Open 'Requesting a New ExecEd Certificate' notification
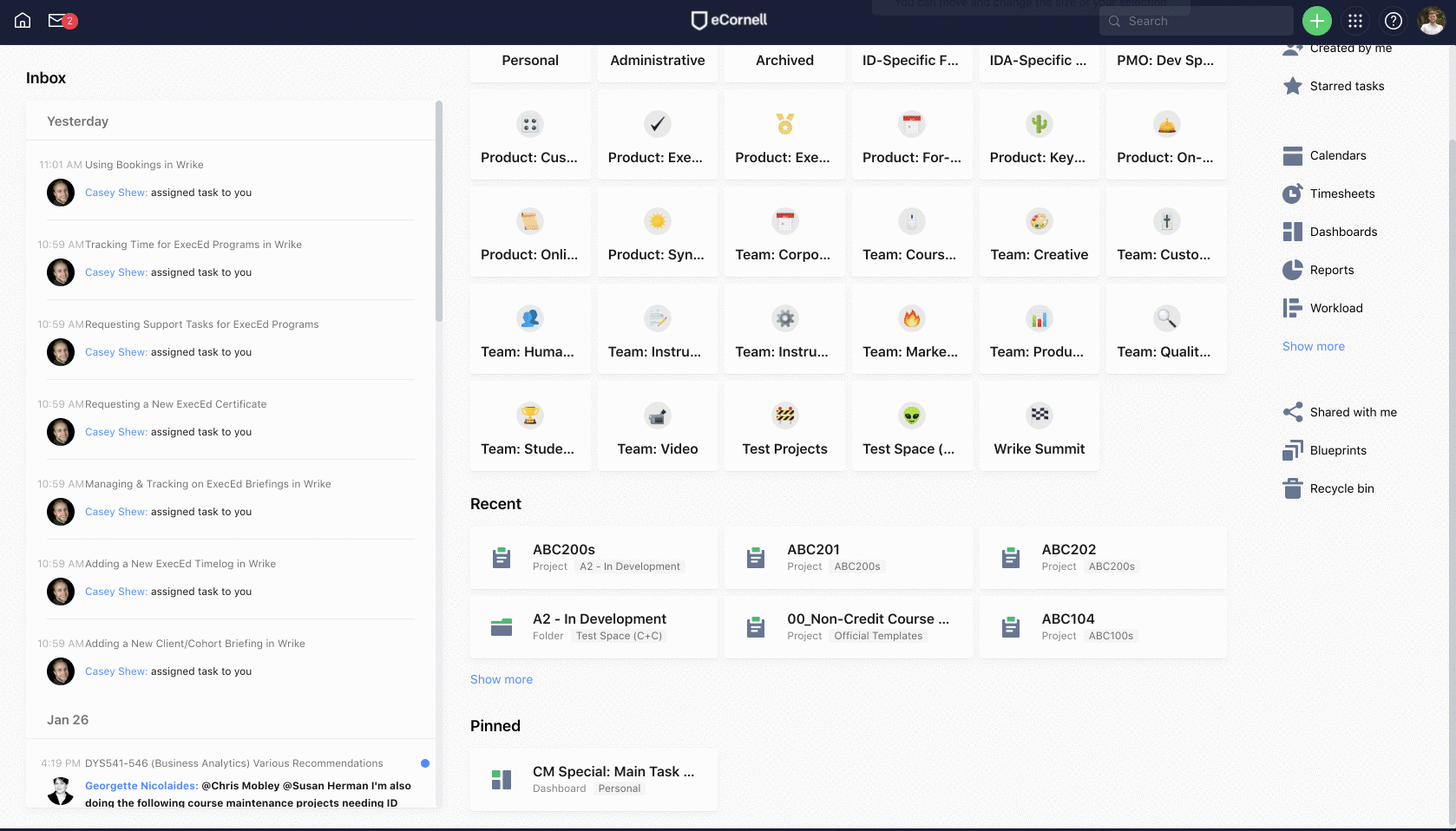 point(229,419)
